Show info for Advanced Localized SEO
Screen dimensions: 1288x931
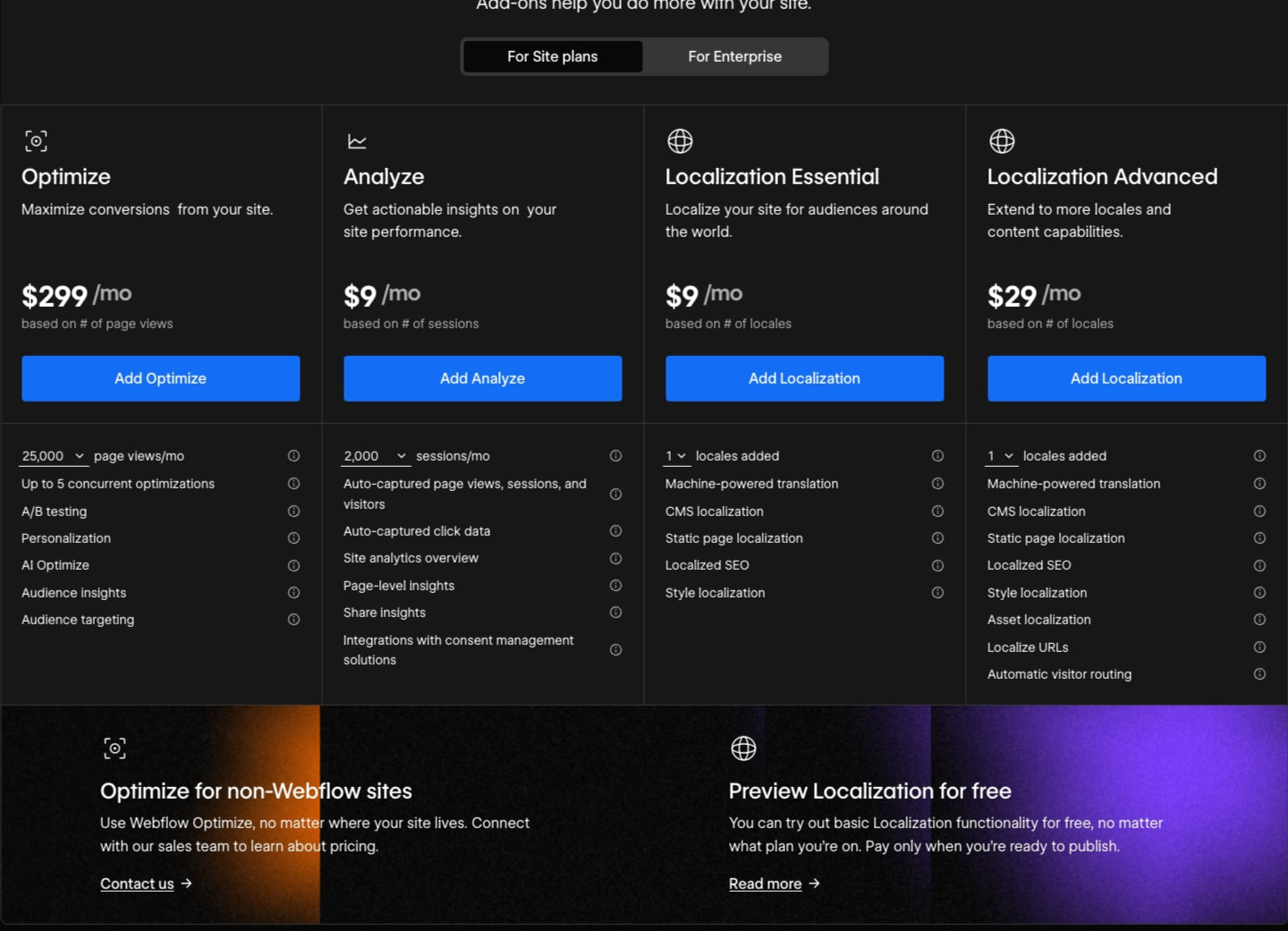coord(1259,566)
